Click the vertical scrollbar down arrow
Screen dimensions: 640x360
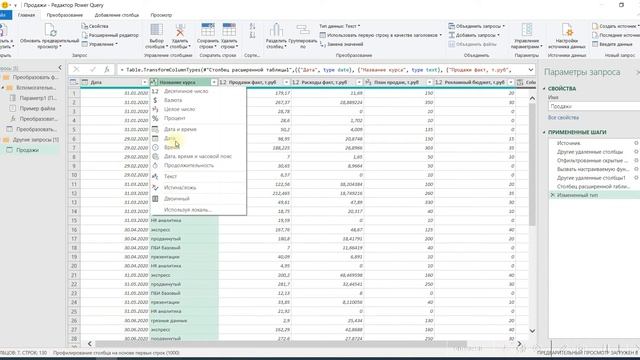click(532, 331)
